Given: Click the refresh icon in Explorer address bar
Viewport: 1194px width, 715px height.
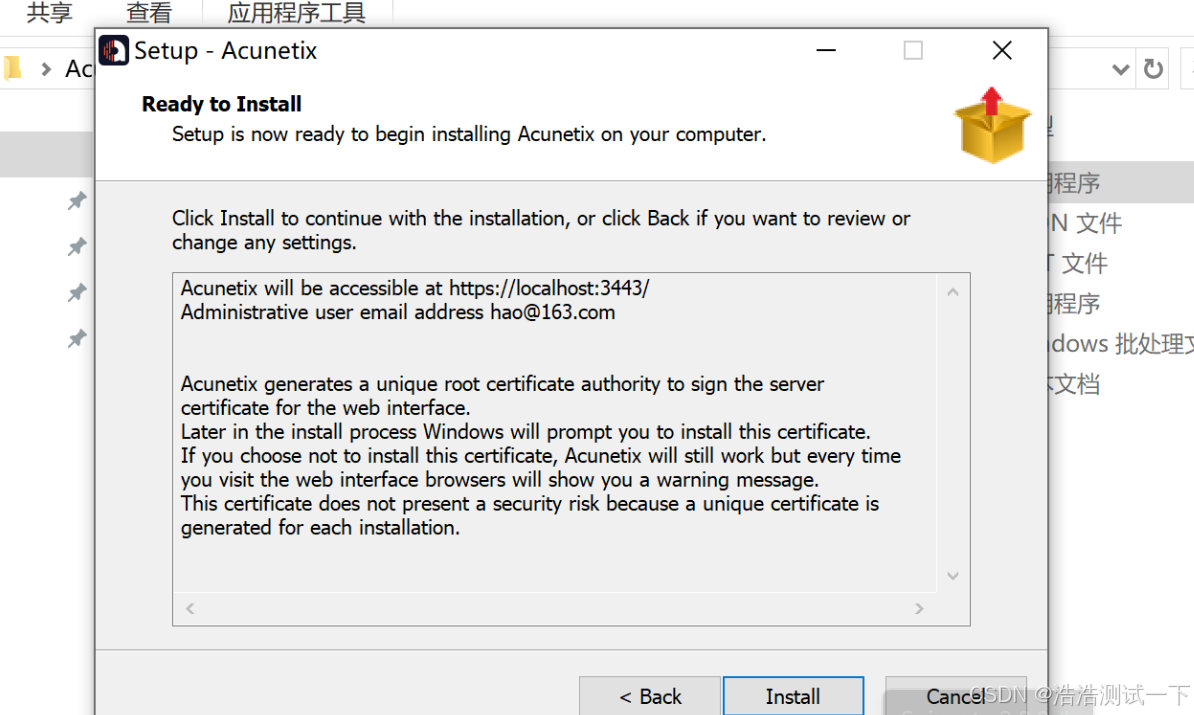Looking at the screenshot, I should click(x=1153, y=69).
